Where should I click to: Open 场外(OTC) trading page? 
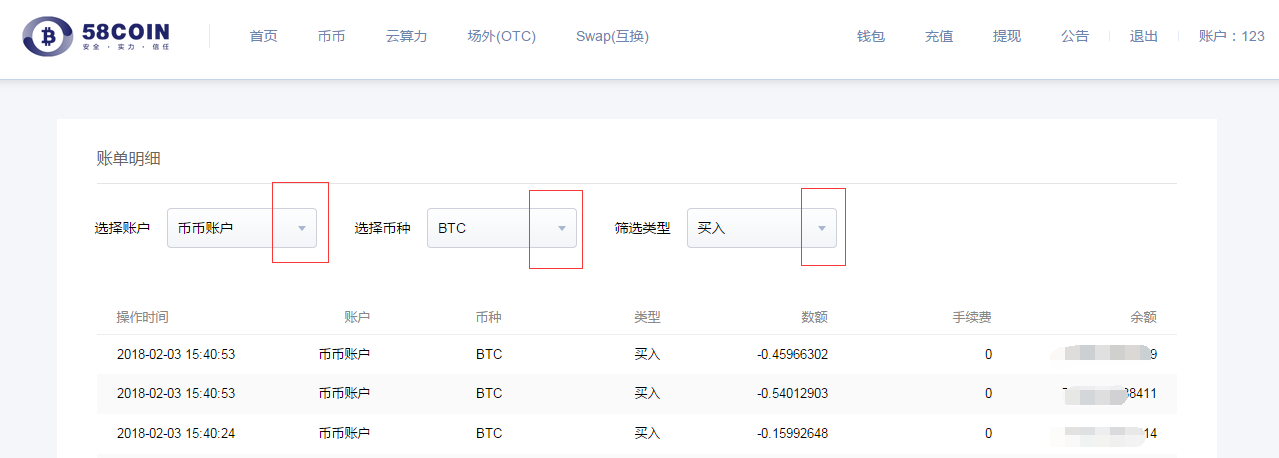(501, 36)
